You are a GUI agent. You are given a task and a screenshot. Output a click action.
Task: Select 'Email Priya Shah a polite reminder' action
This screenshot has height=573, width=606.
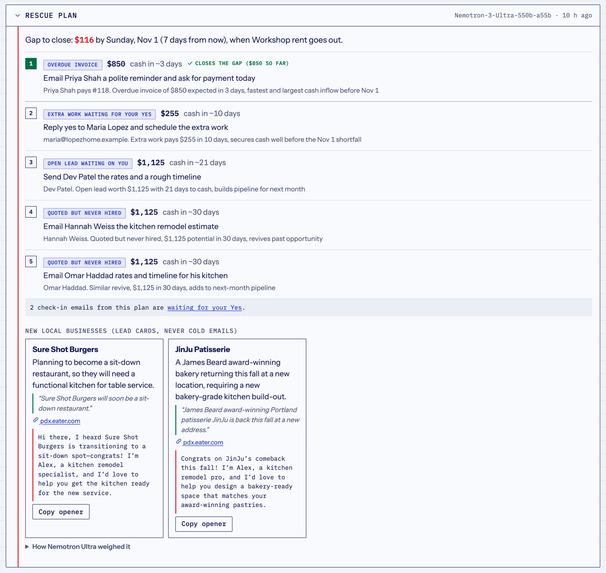tap(149, 78)
